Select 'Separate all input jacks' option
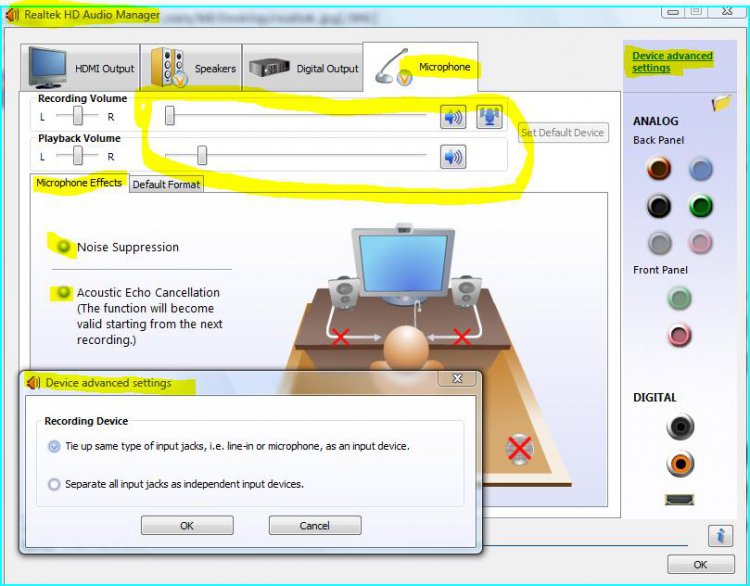The image size is (750, 586). 54,484
